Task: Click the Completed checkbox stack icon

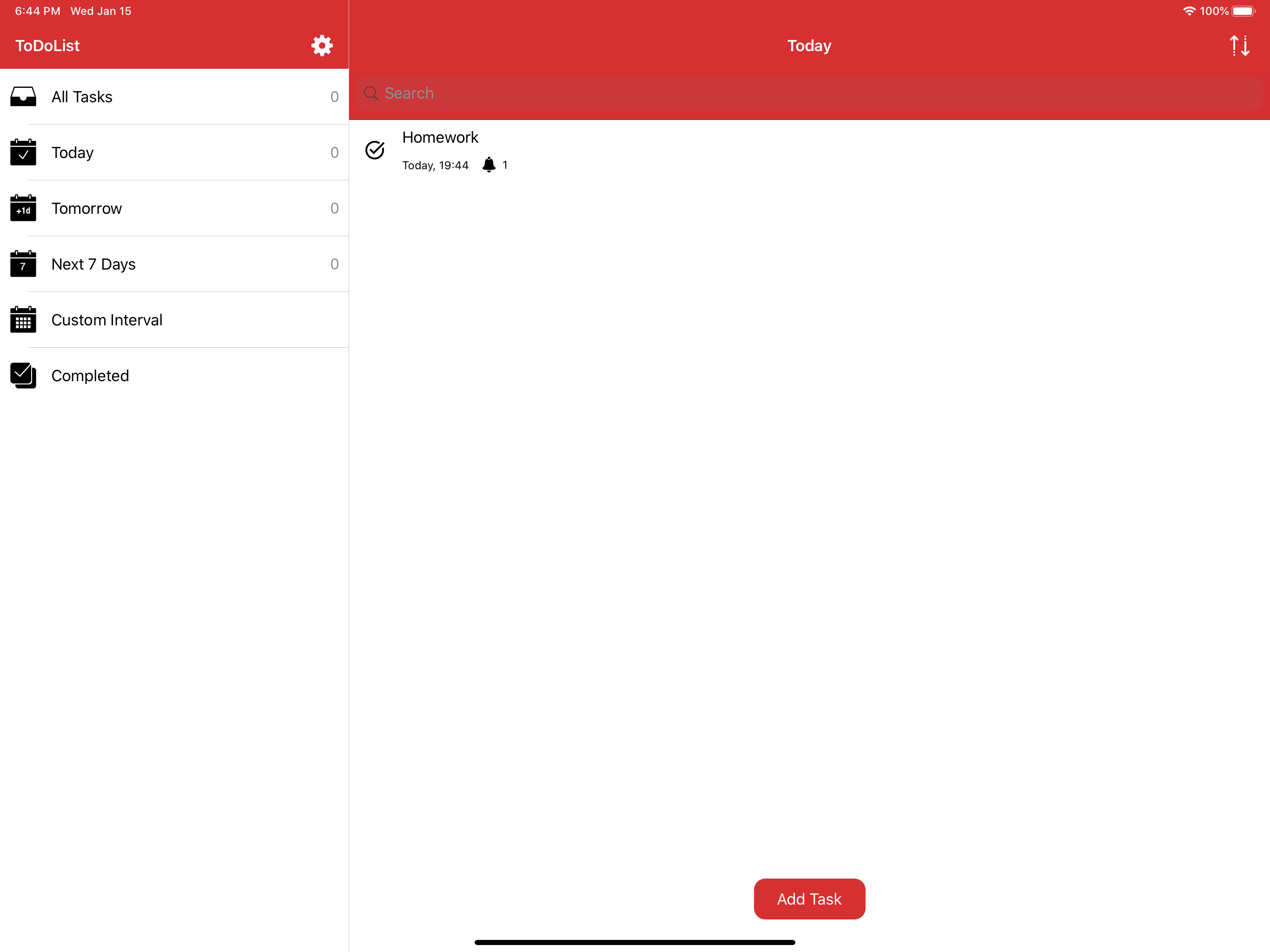Action: [24, 376]
